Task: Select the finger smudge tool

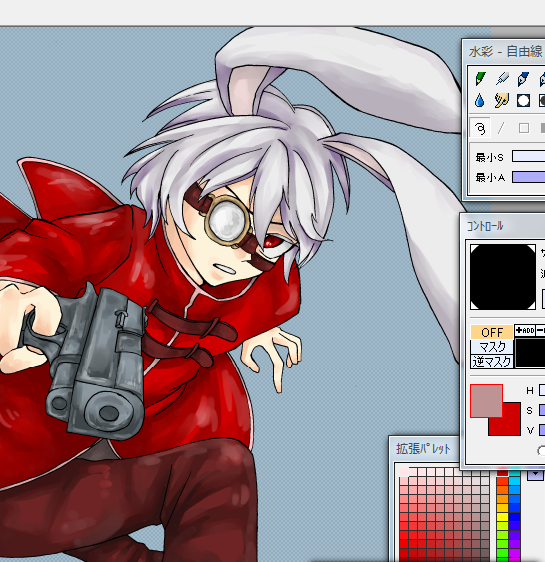Action: coord(502,101)
